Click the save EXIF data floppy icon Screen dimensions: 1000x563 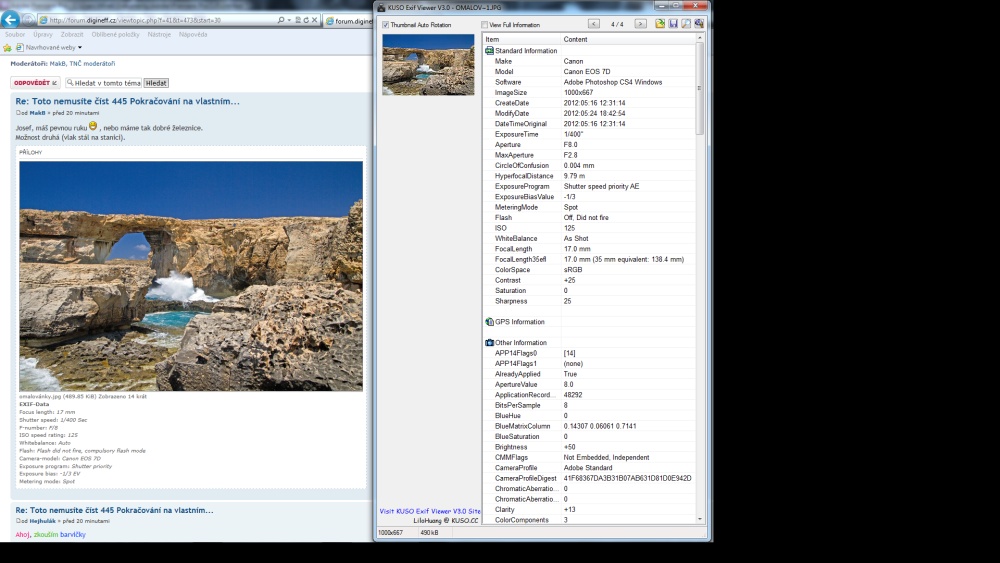click(x=673, y=24)
